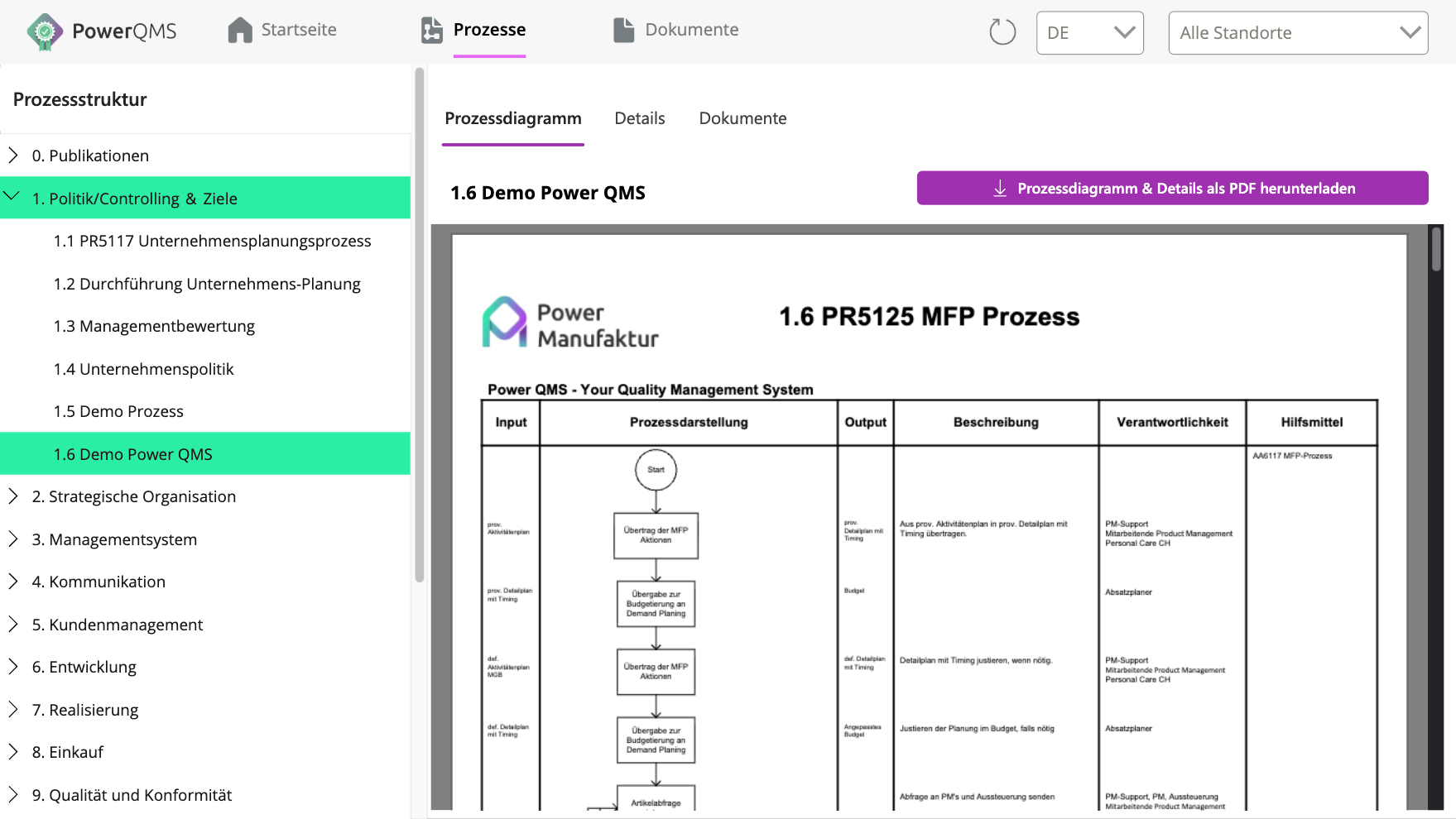Expand the 6. Entwicklung chevron

click(x=13, y=666)
